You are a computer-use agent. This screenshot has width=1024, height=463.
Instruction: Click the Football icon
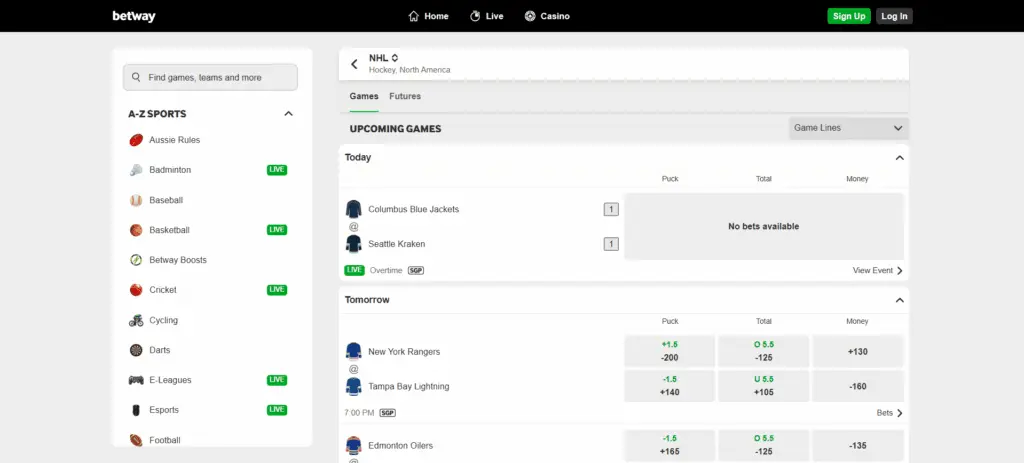click(136, 440)
